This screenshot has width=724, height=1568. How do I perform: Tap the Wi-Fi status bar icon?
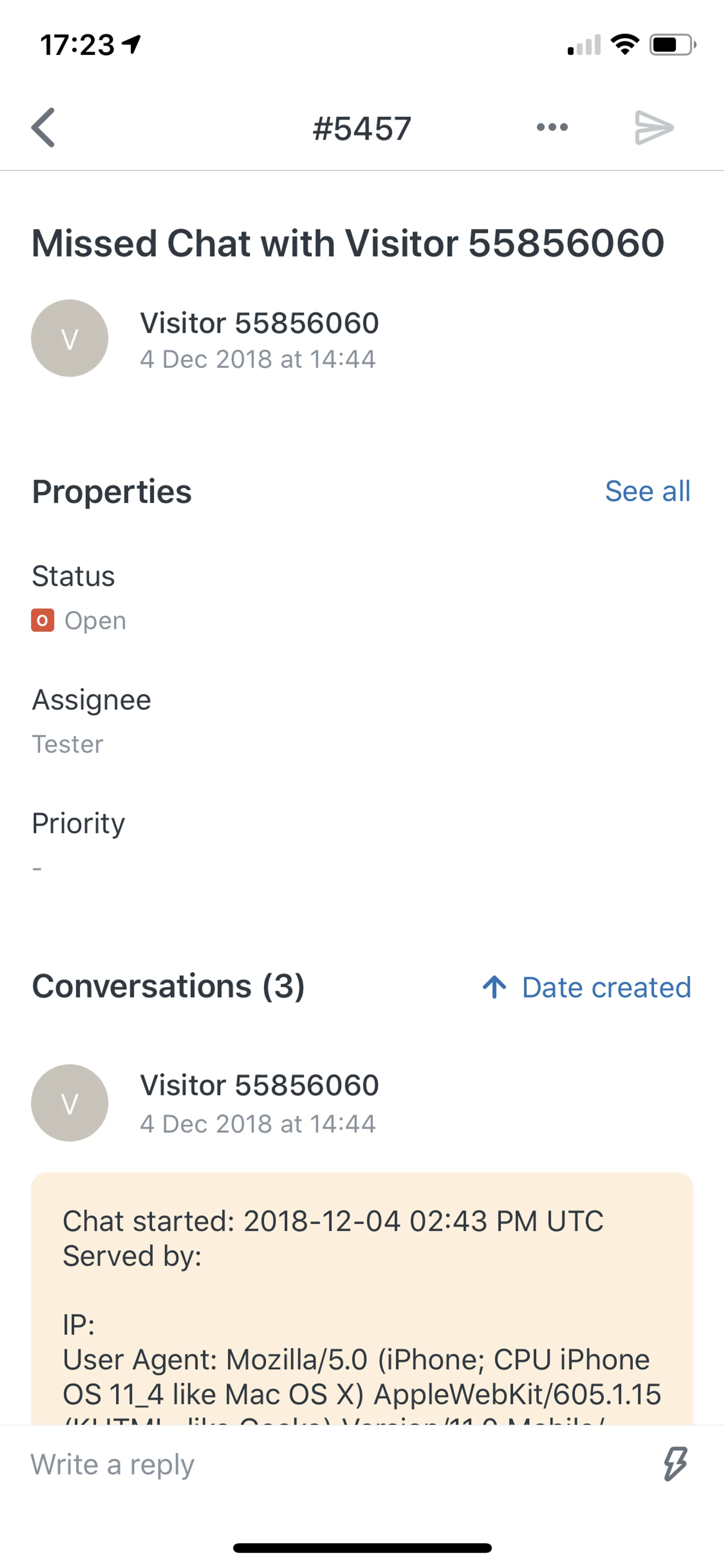pyautogui.click(x=624, y=45)
